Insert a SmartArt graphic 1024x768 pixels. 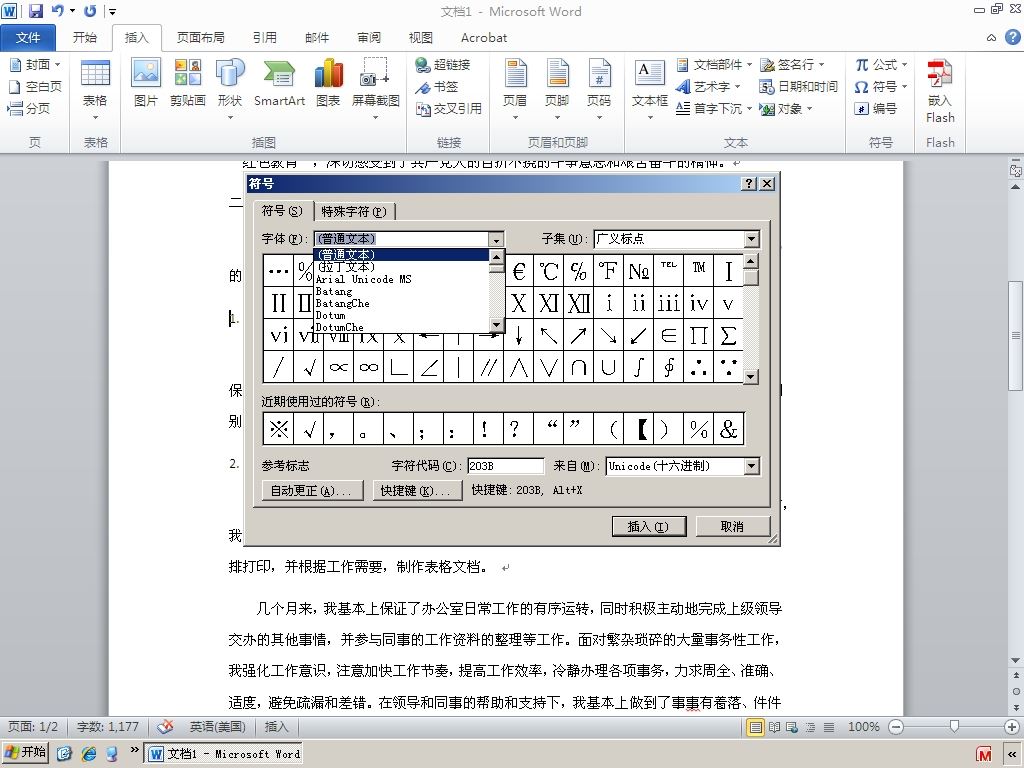(x=279, y=82)
